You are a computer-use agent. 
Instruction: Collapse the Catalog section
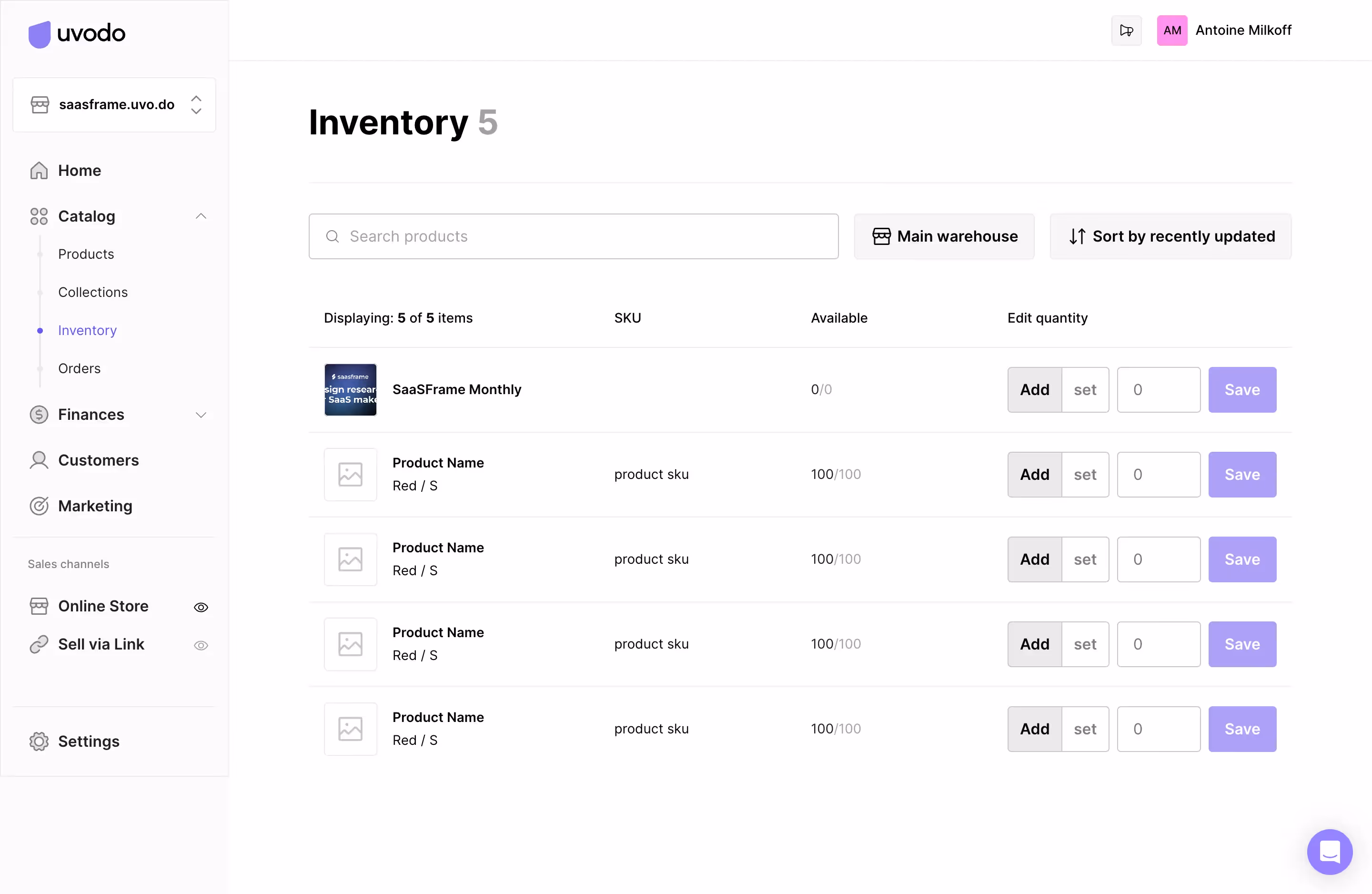pyautogui.click(x=201, y=216)
